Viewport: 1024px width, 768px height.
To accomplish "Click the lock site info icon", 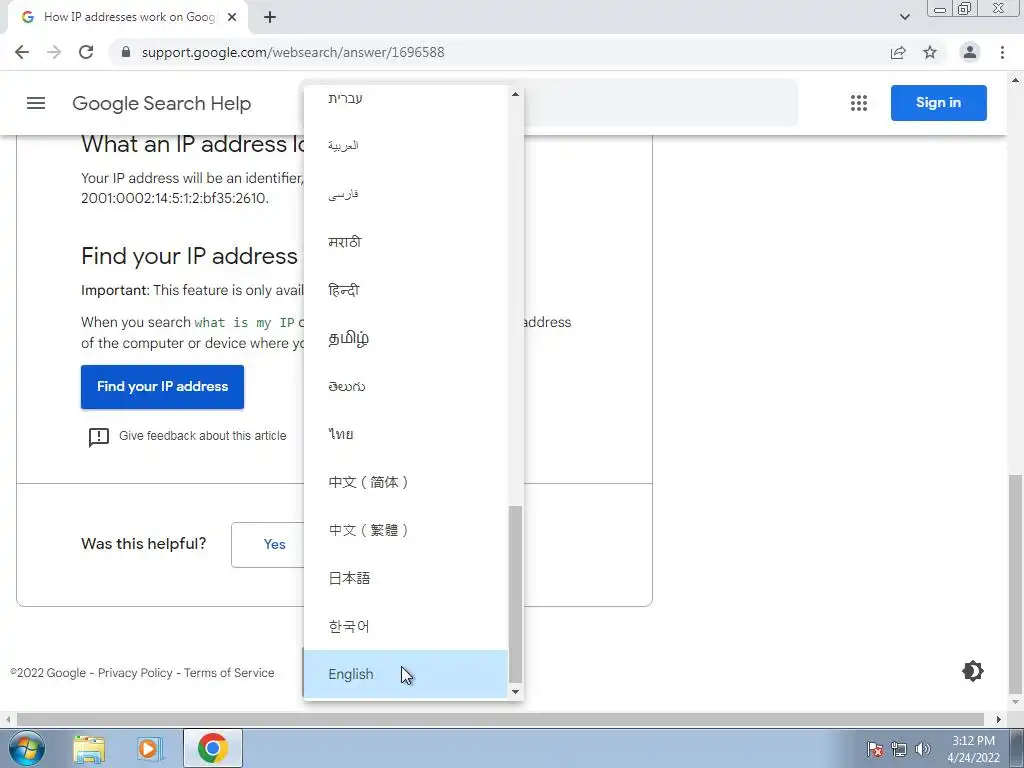I will pos(126,52).
